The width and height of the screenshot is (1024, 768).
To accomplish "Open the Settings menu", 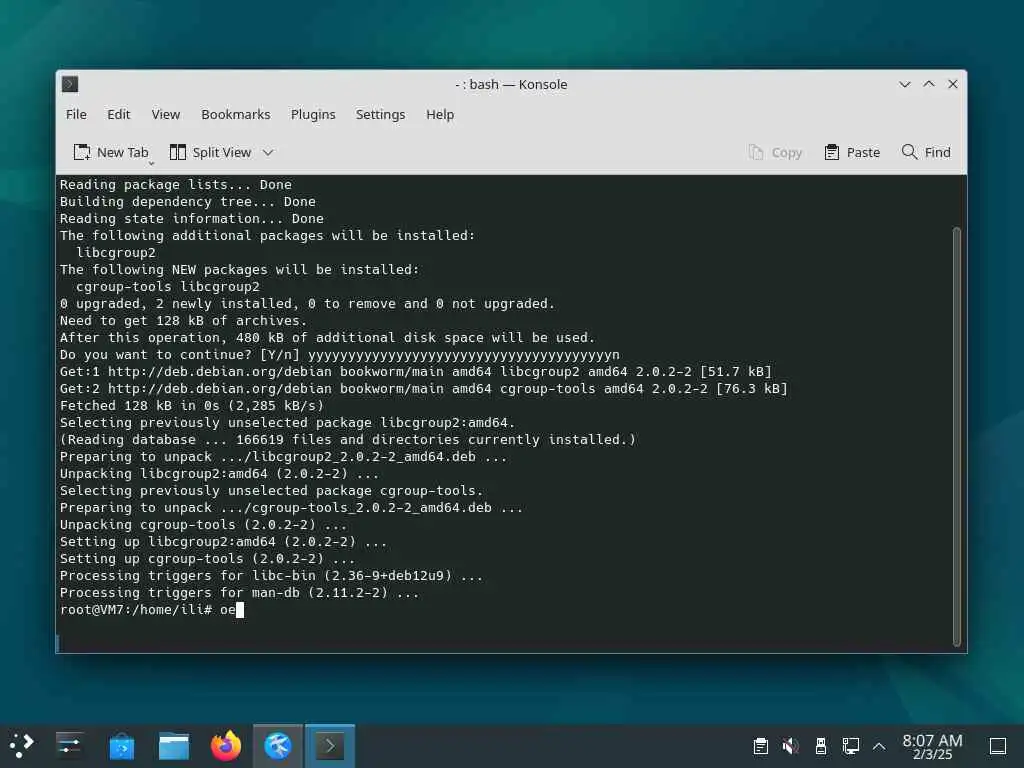I will click(381, 114).
